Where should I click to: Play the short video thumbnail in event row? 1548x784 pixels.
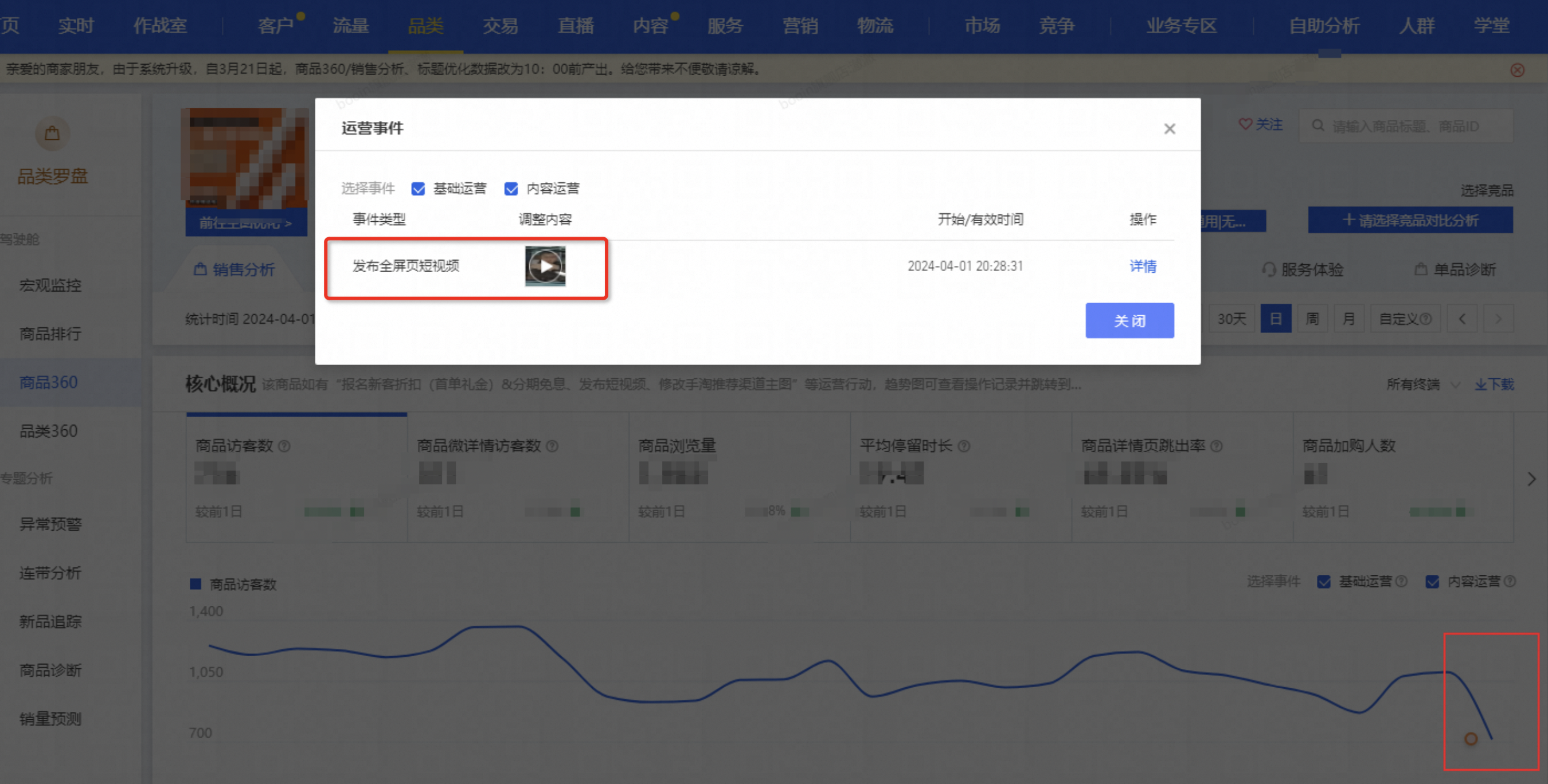tap(545, 266)
